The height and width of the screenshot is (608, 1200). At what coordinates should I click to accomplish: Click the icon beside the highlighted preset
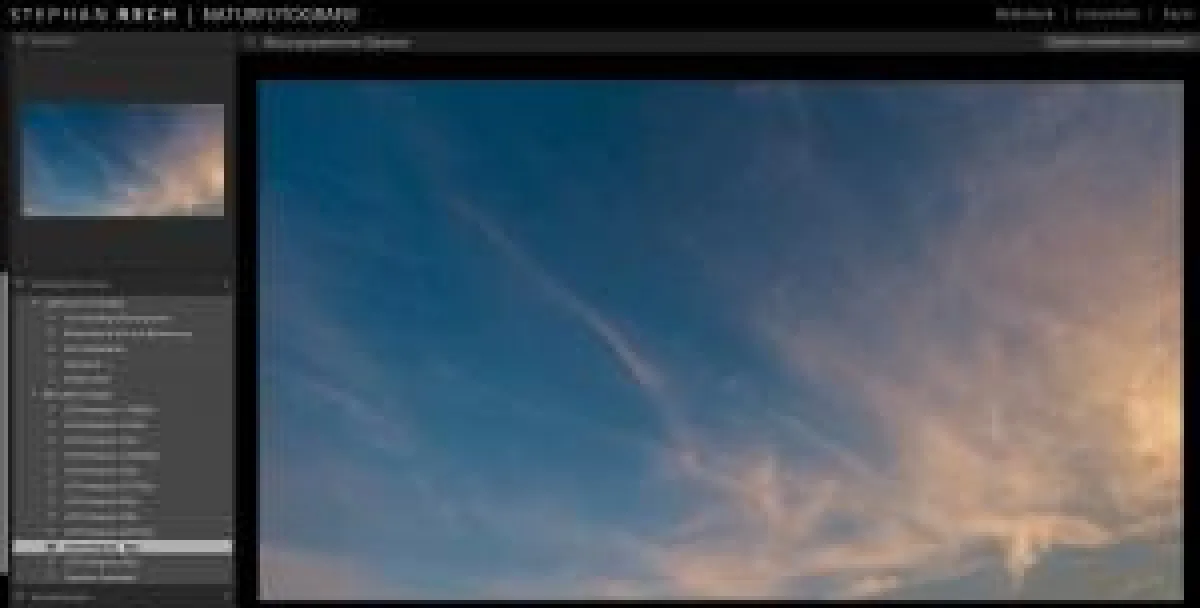tap(53, 547)
